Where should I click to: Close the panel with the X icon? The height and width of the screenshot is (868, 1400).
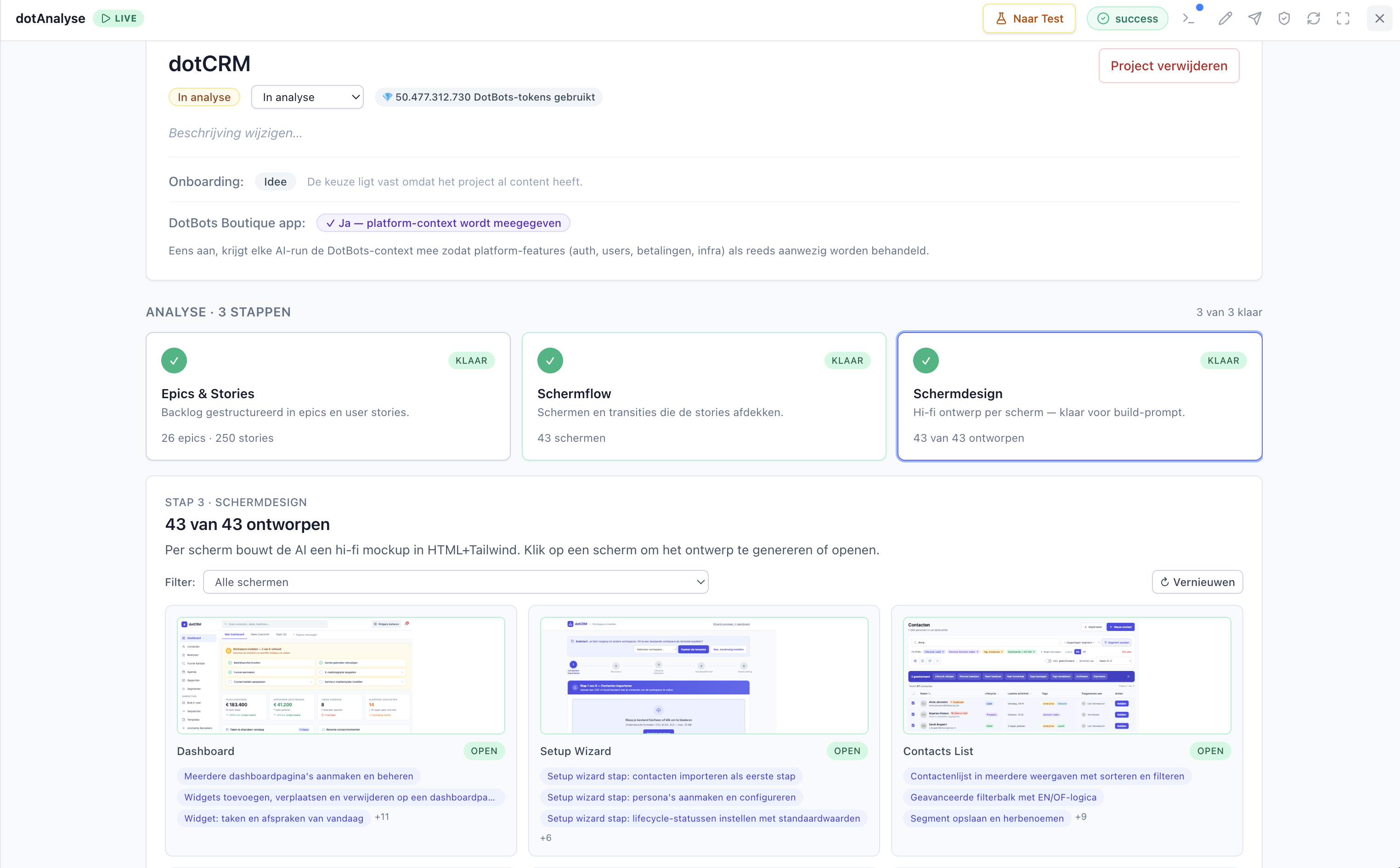1379,18
